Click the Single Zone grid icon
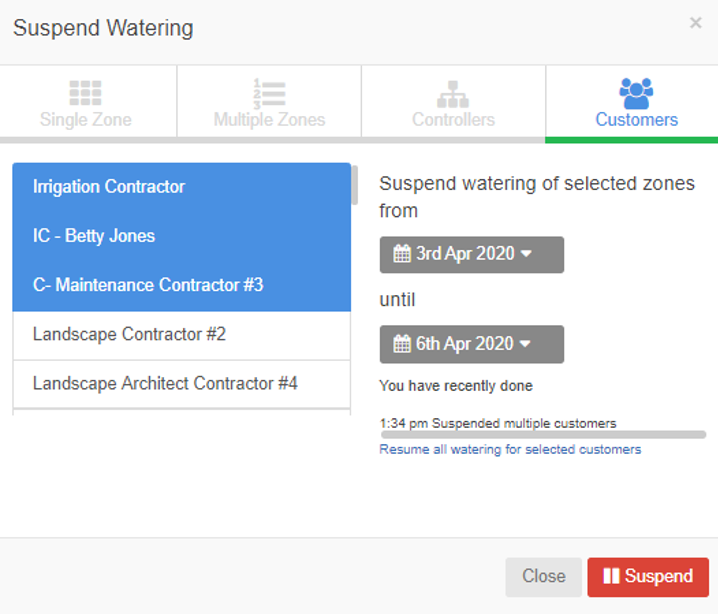Image resolution: width=718 pixels, height=614 pixels. click(86, 93)
